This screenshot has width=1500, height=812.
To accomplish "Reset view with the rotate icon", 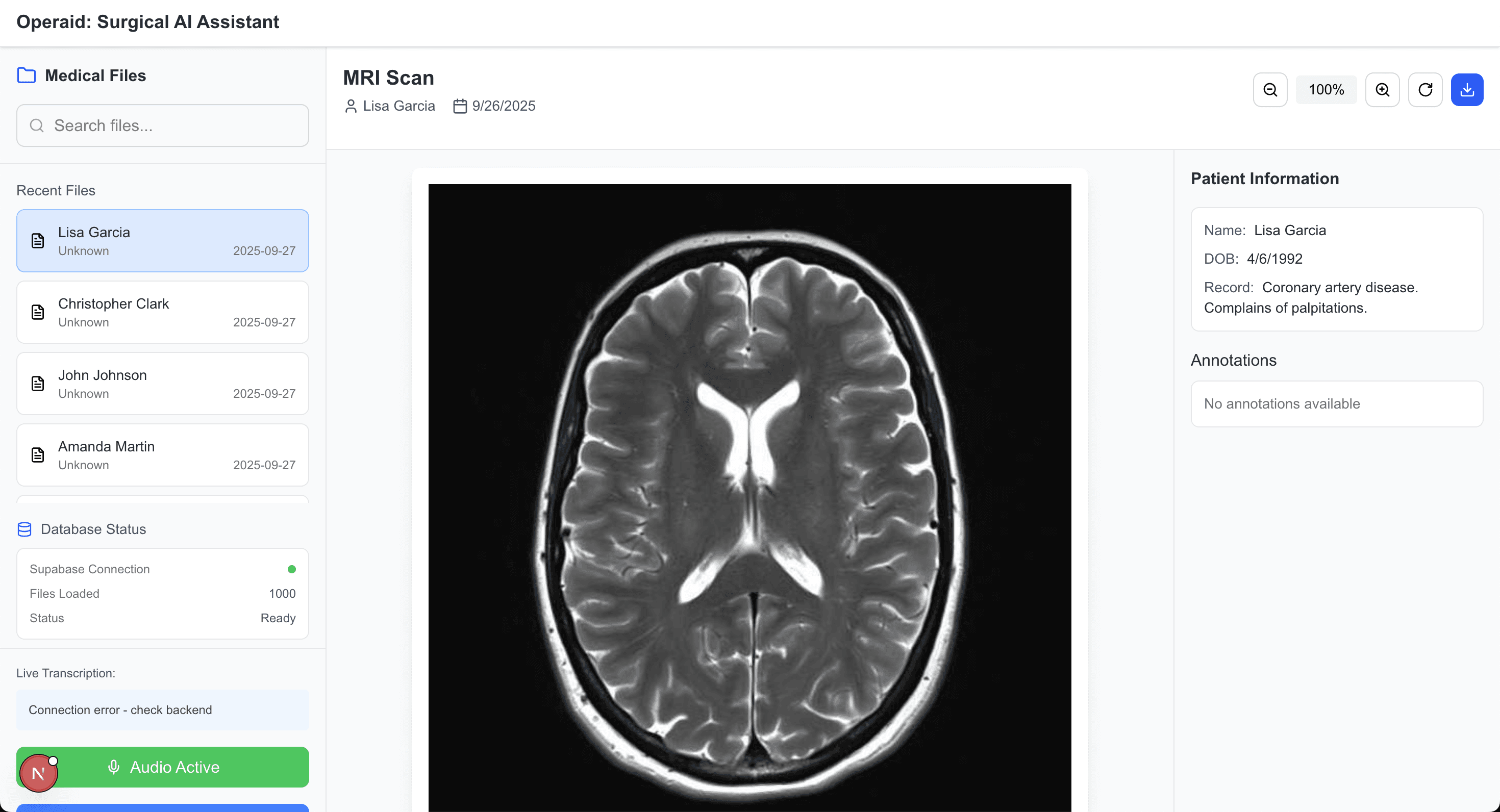I will 1425,90.
